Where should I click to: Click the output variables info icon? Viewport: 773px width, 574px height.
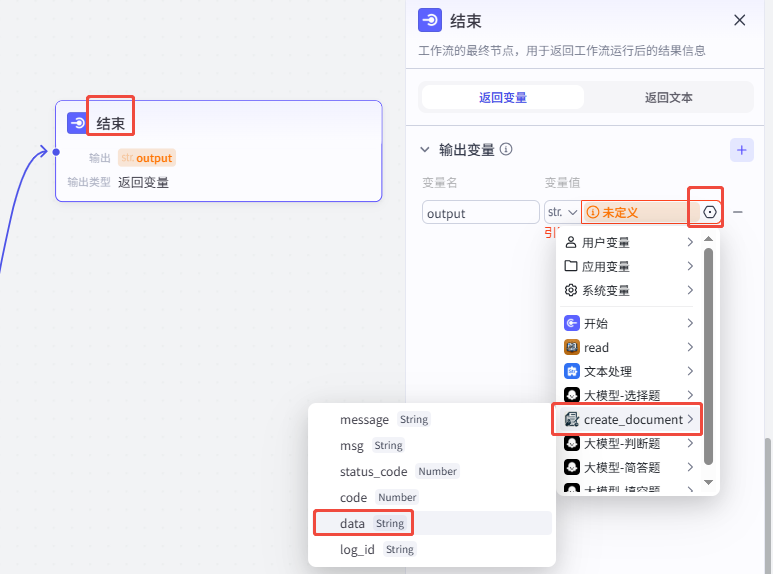(x=506, y=150)
